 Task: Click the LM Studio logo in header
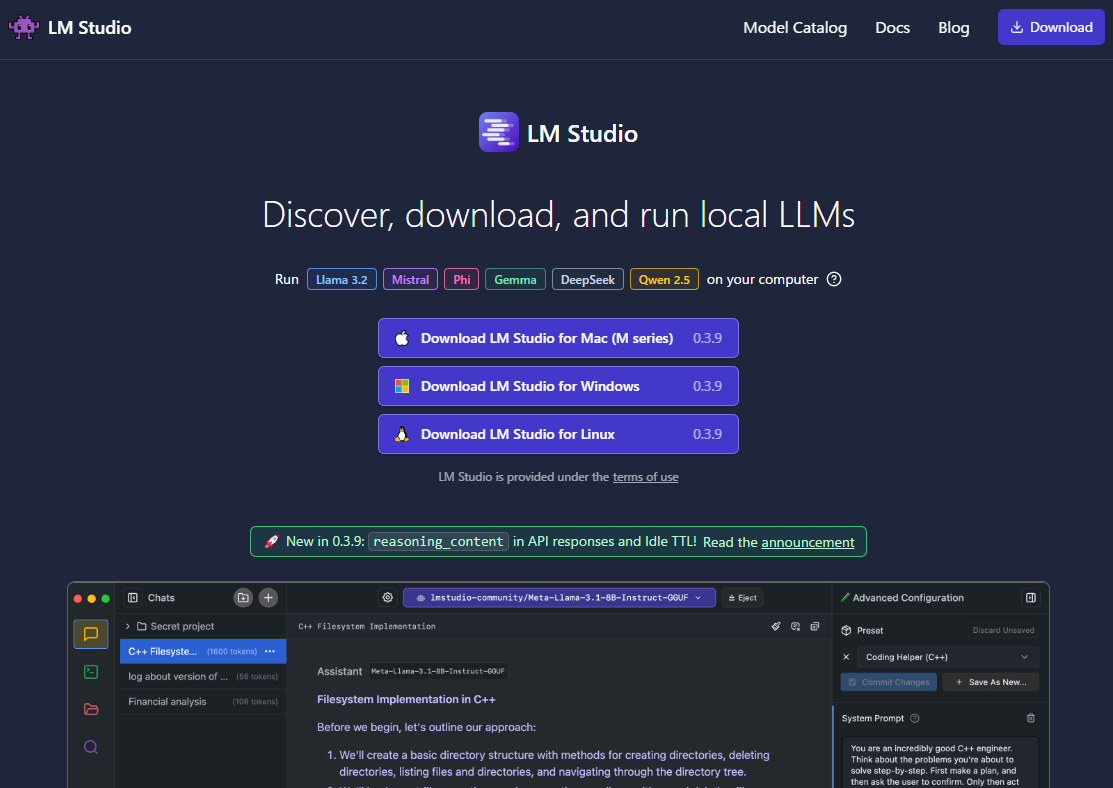pos(70,28)
